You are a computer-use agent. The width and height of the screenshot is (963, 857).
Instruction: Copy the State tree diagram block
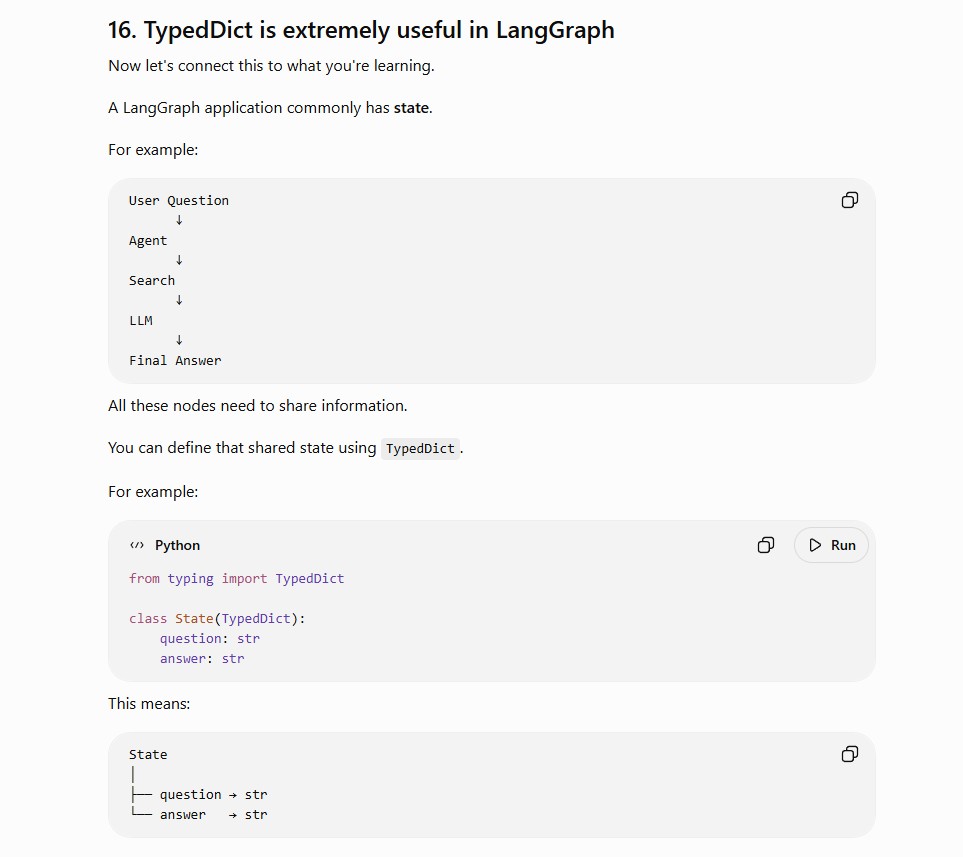tap(849, 754)
